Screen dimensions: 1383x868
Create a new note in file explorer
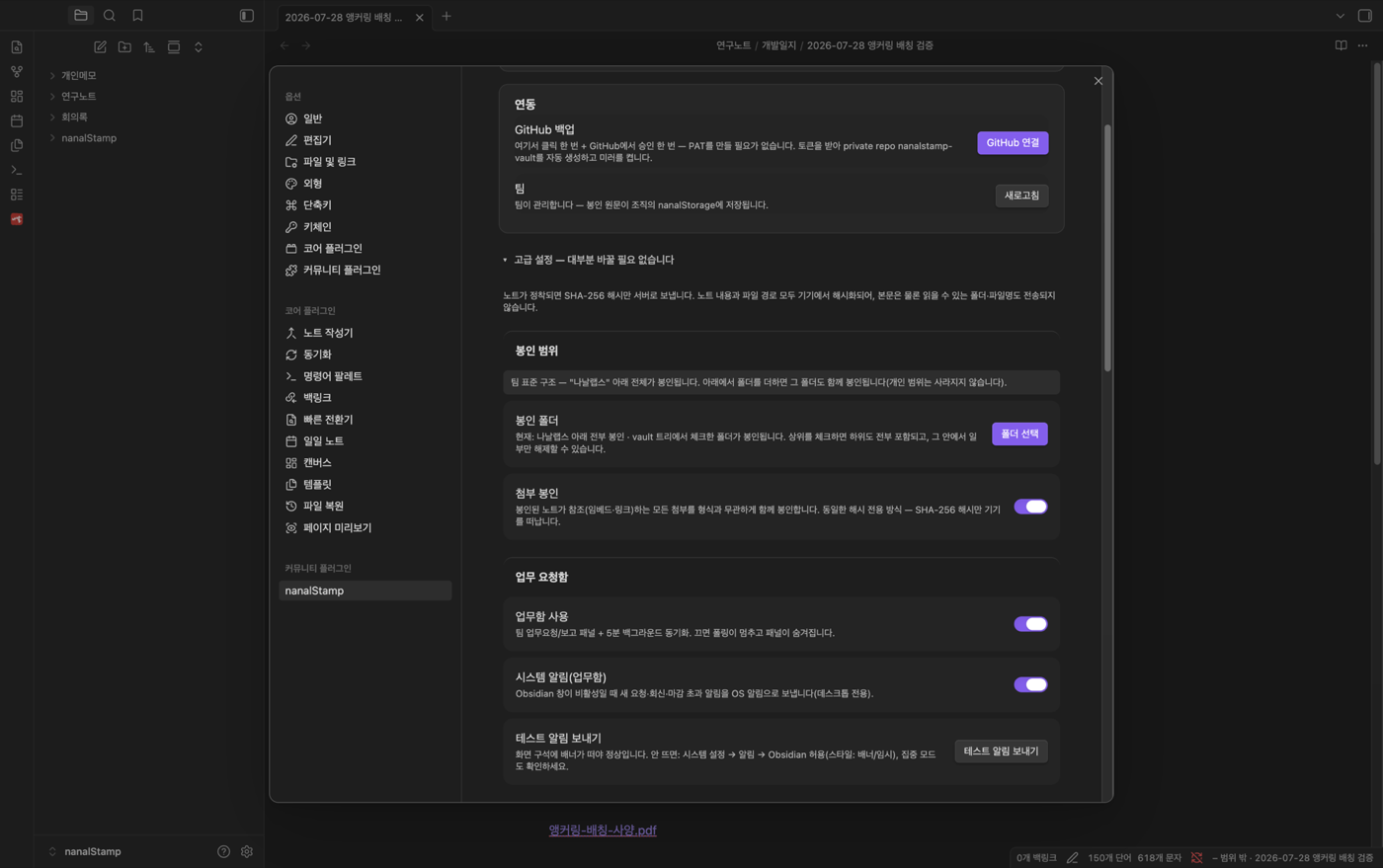tap(100, 47)
